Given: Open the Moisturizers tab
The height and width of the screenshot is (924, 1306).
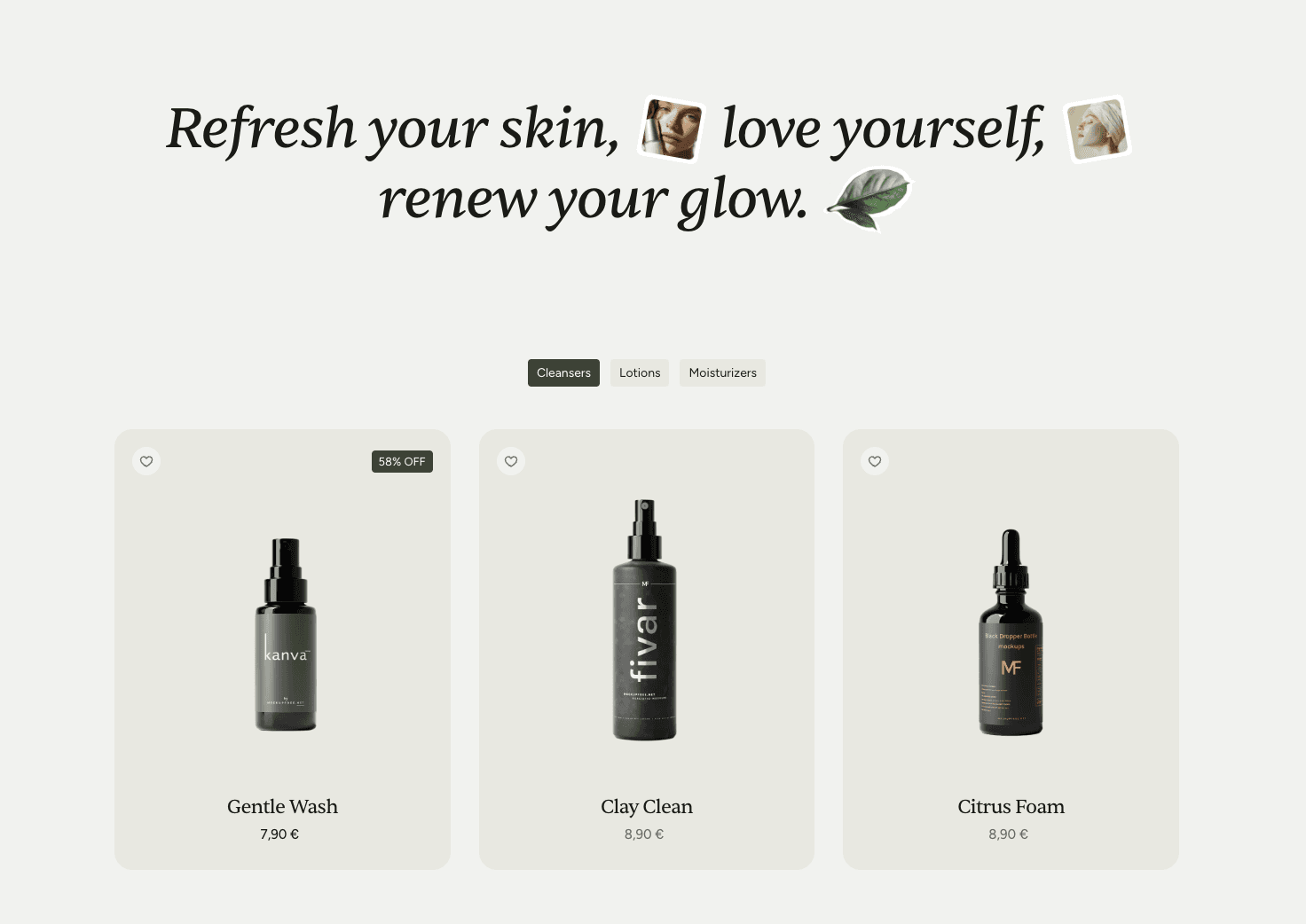Looking at the screenshot, I should [x=722, y=372].
